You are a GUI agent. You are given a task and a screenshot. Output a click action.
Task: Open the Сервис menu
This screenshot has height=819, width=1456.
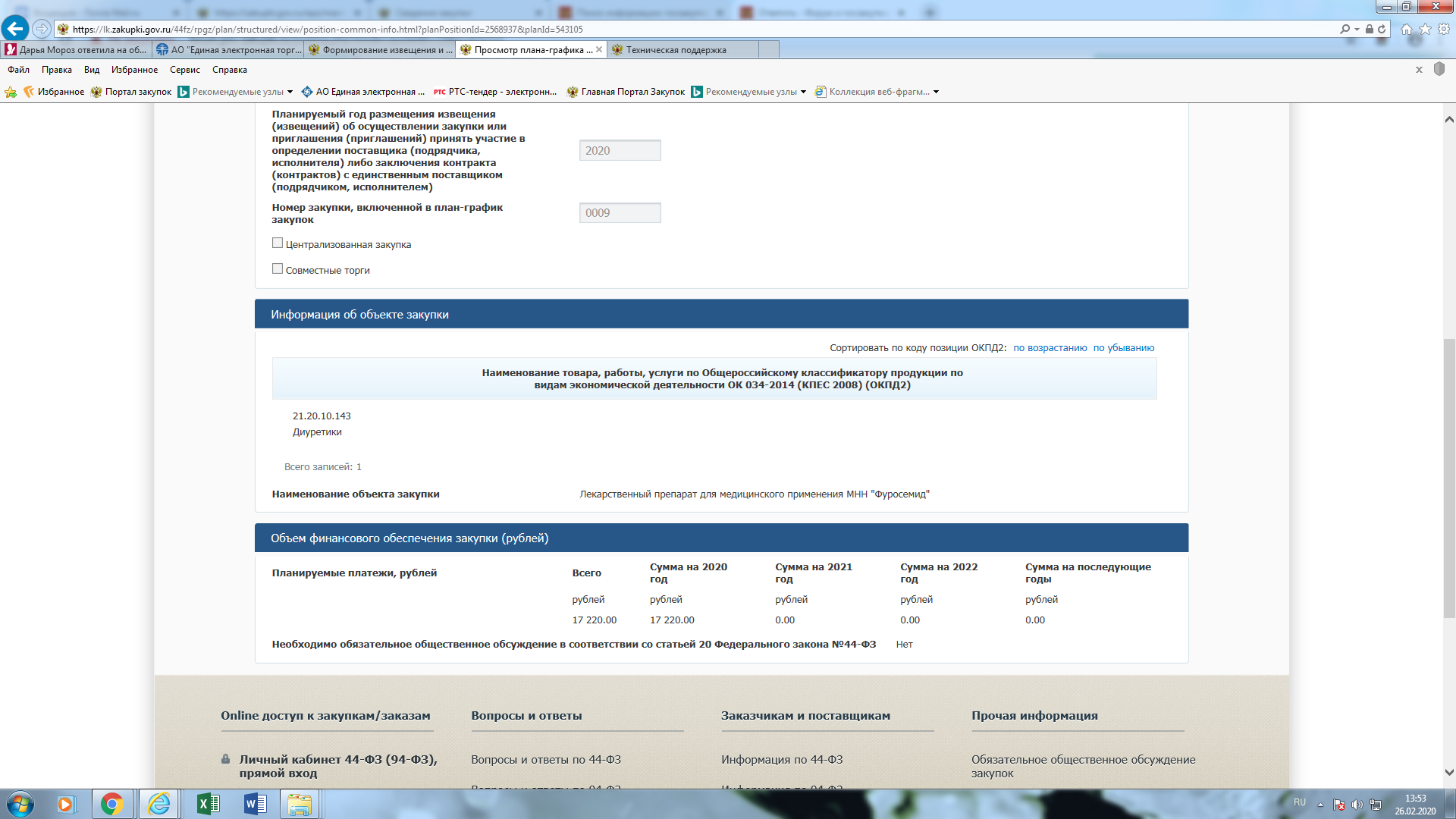184,70
